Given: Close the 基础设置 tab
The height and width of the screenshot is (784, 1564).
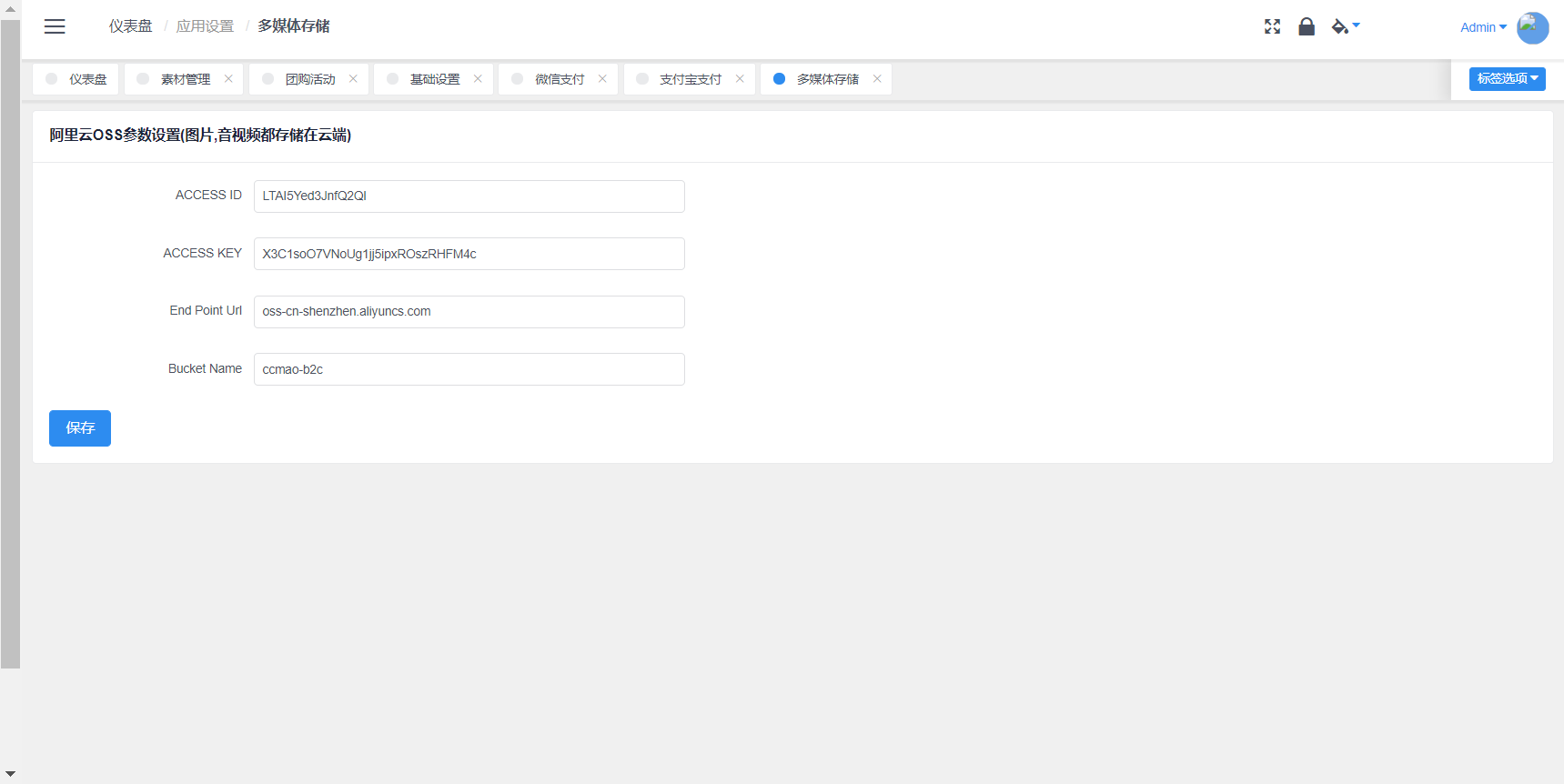Looking at the screenshot, I should point(478,79).
